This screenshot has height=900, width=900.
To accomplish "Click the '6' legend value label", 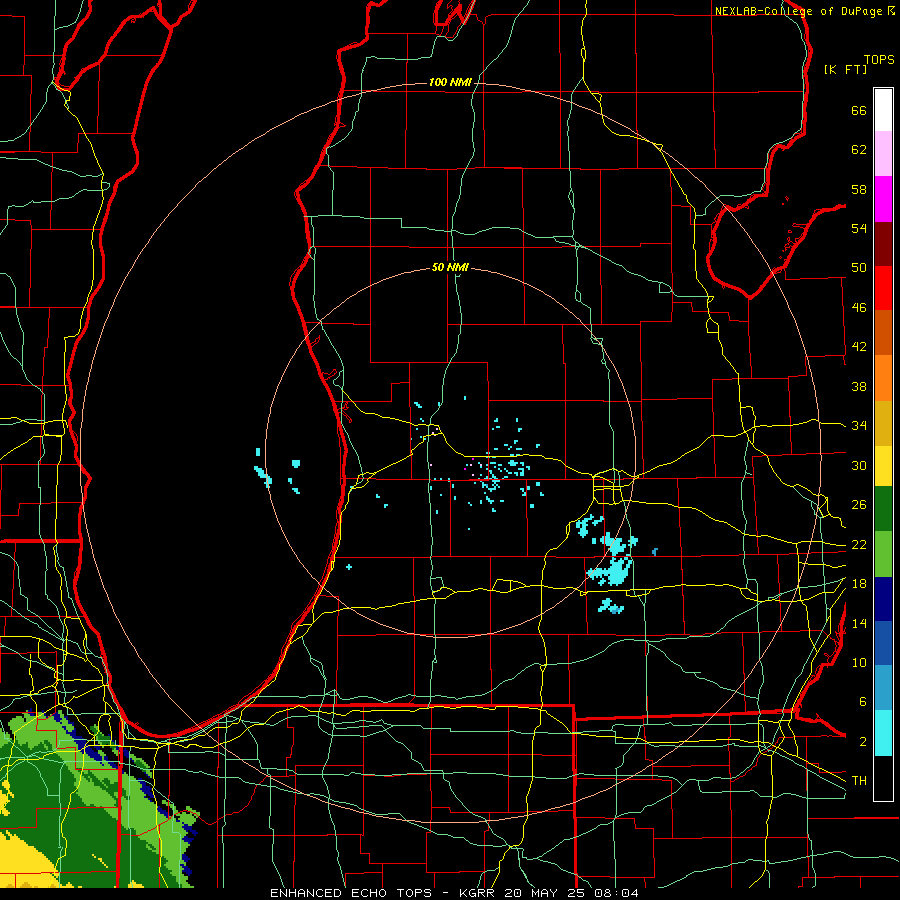I will [x=862, y=702].
